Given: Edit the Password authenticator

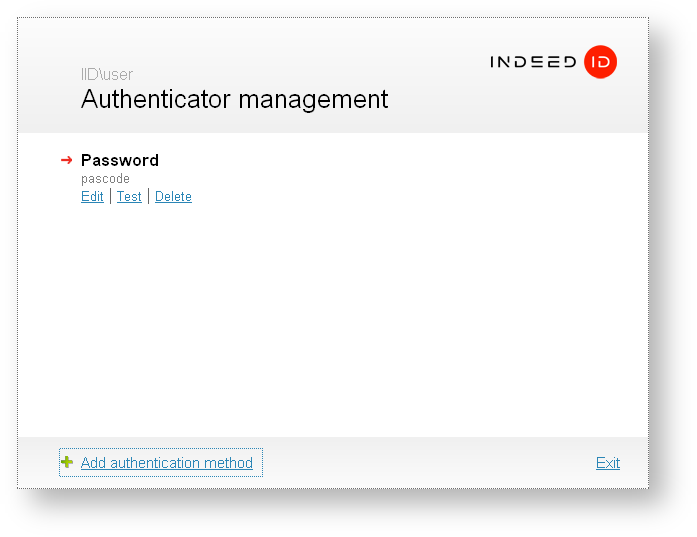Looking at the screenshot, I should 92,197.
